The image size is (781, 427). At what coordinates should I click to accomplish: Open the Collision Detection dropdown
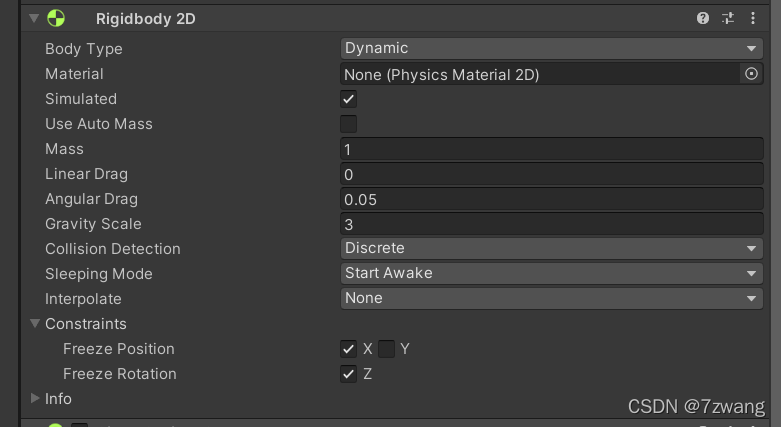552,248
